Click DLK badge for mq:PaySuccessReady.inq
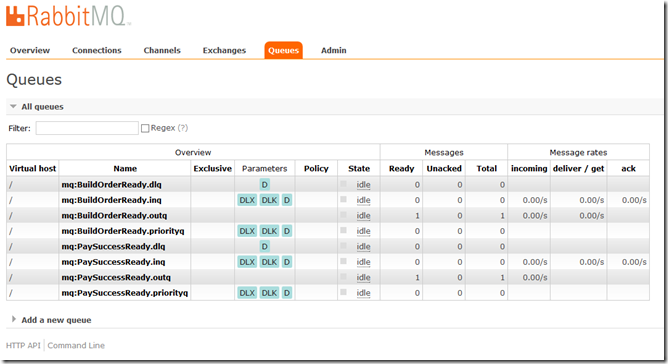The image size is (668, 364). (269, 262)
